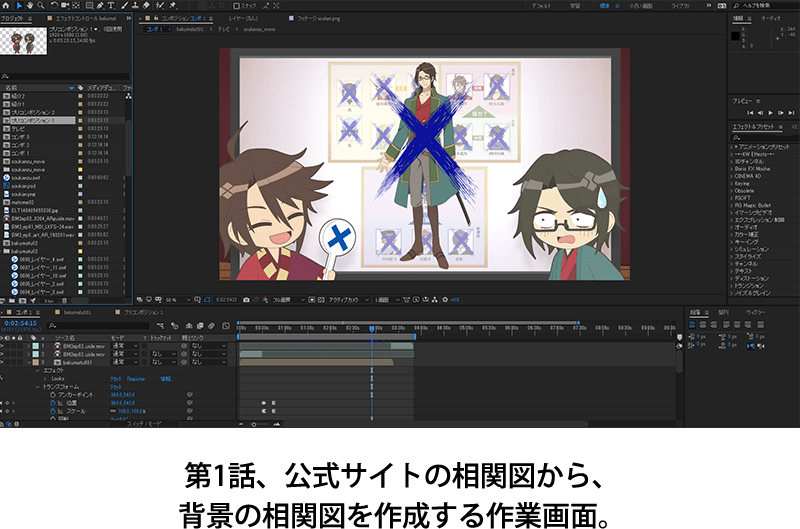Viewport: 800px width, 529px height.
Task: Open track matte dropdown for layer 2
Action: [x=163, y=354]
